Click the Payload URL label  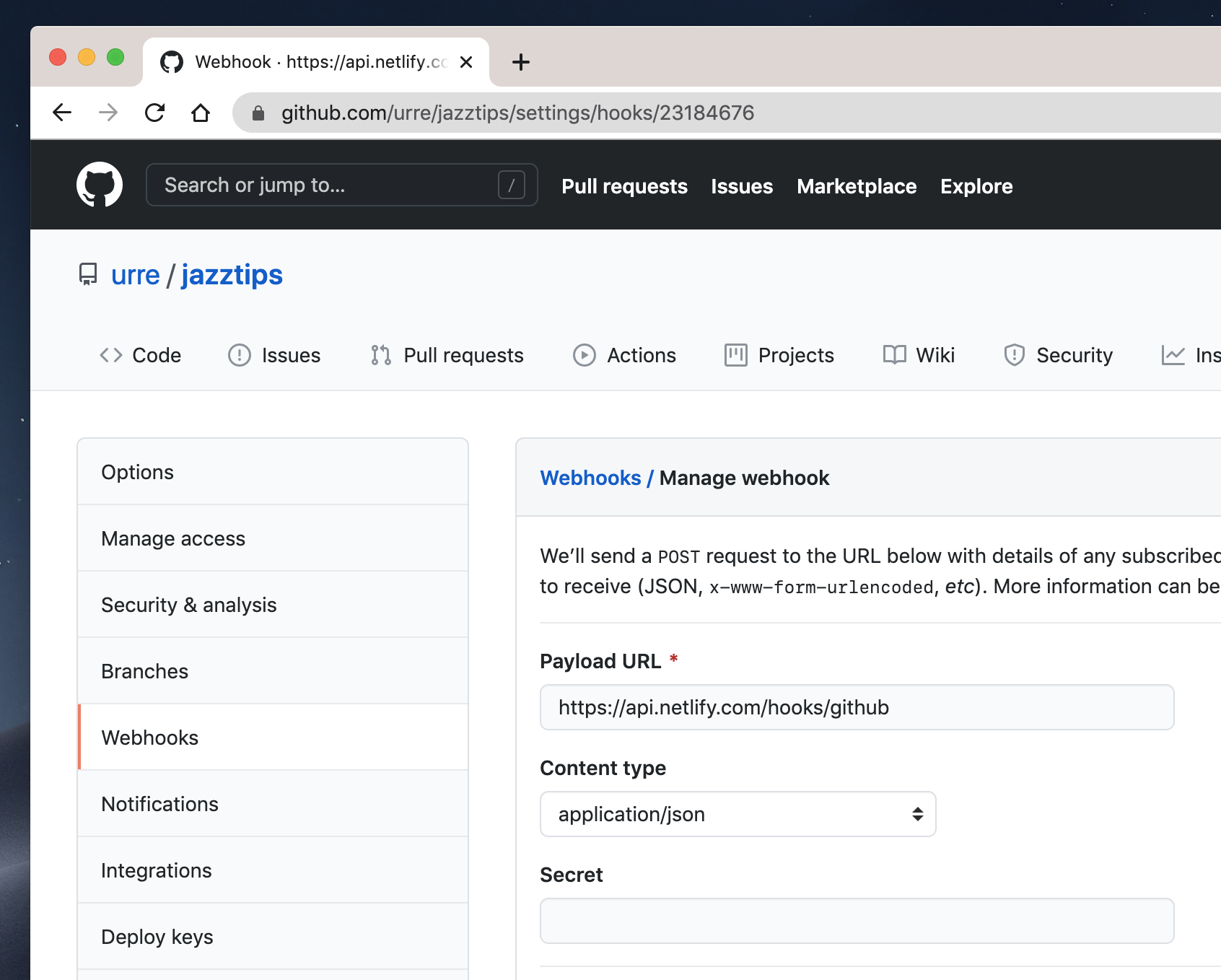(600, 661)
